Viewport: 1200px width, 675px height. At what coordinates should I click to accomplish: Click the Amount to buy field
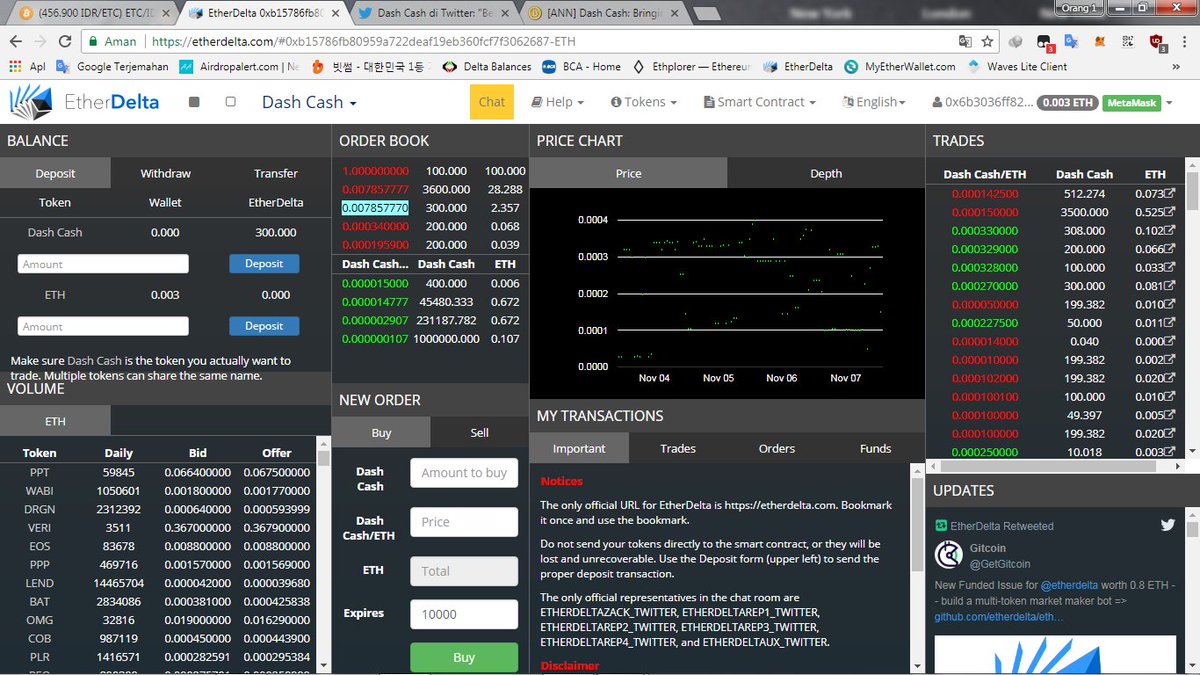point(464,473)
